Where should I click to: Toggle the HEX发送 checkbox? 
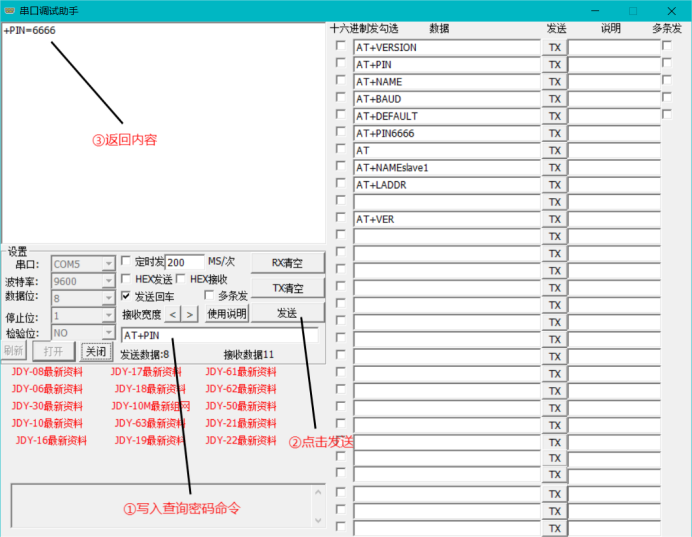(126, 278)
